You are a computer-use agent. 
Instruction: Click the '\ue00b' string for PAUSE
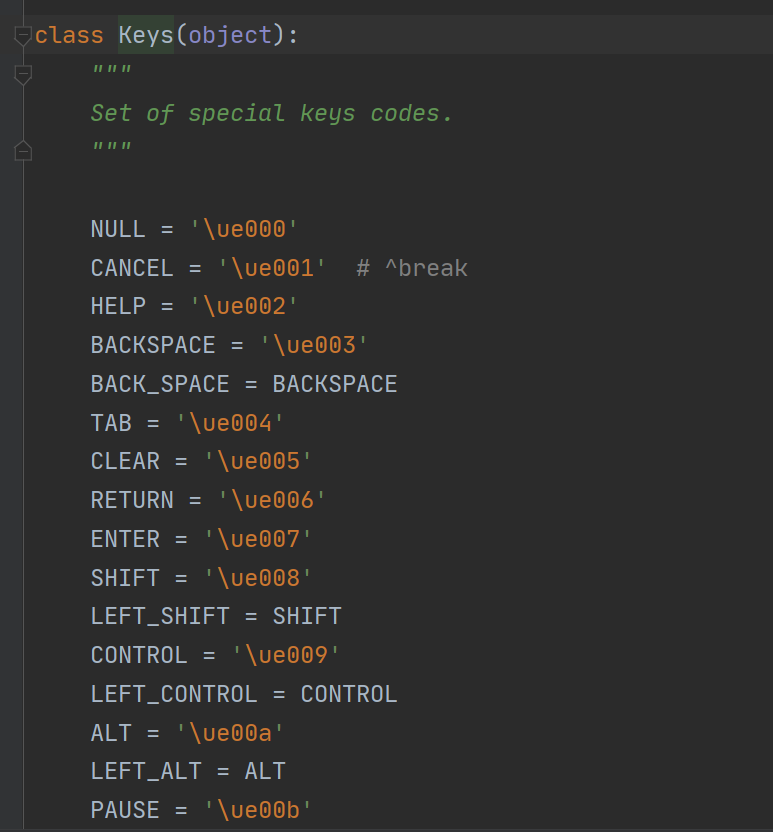tap(259, 810)
